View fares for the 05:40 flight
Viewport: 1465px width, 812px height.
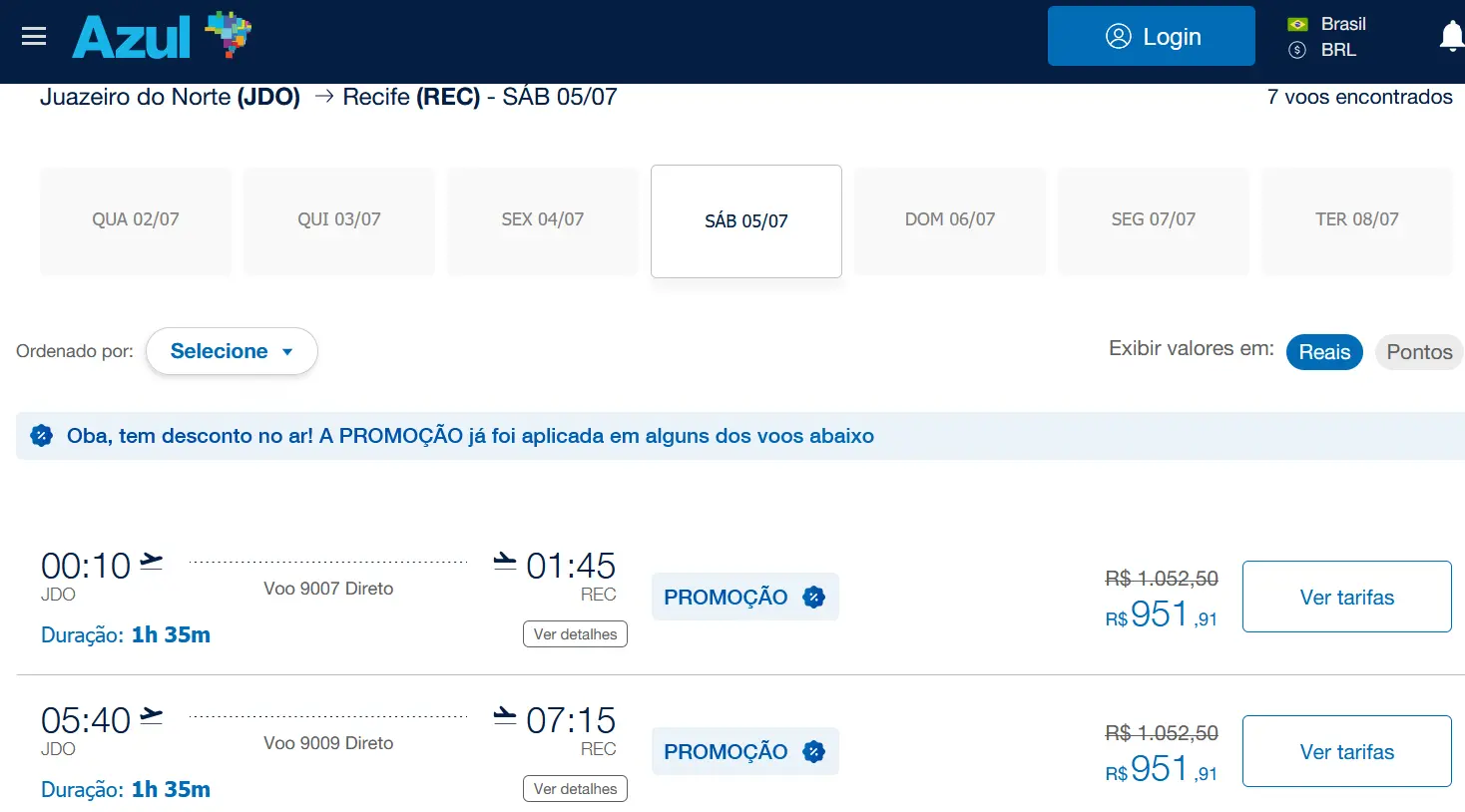[x=1346, y=751]
